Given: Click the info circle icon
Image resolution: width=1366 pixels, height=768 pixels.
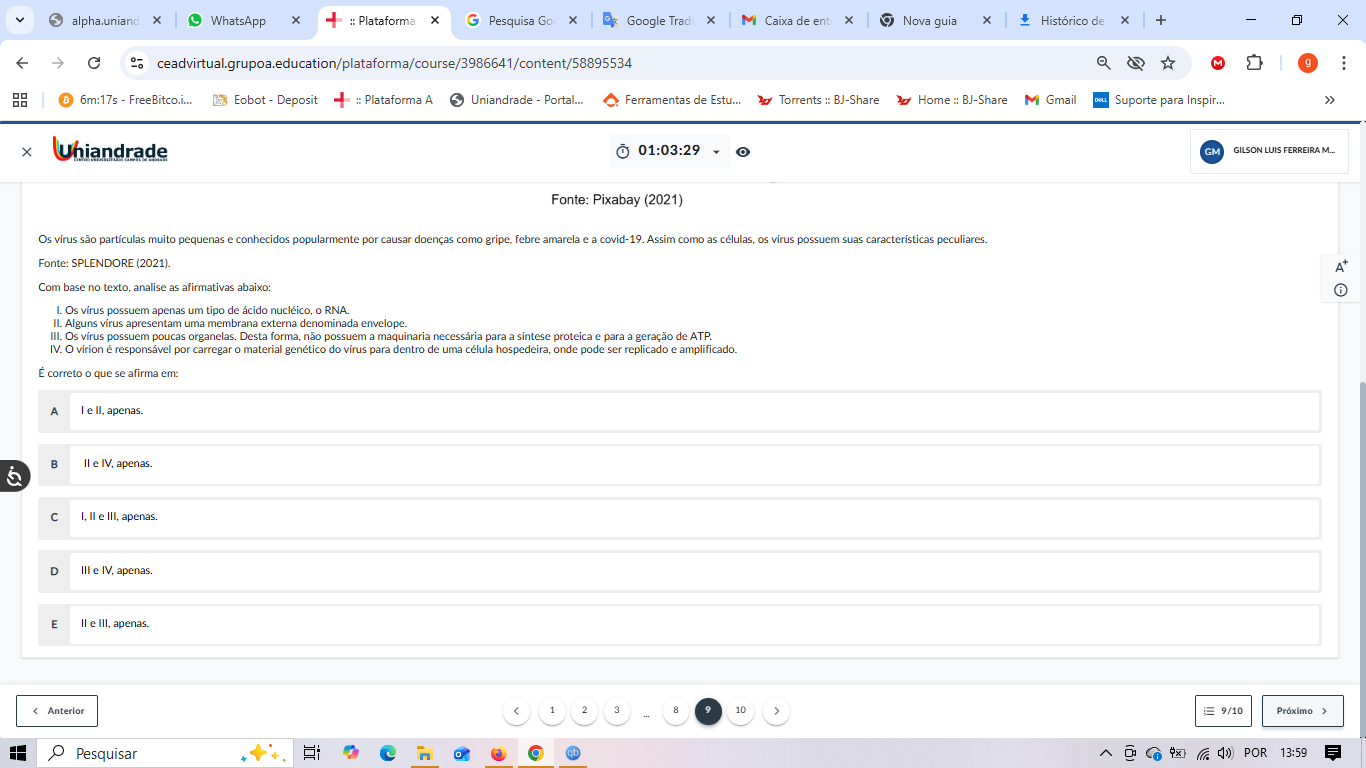Looking at the screenshot, I should [x=1341, y=290].
